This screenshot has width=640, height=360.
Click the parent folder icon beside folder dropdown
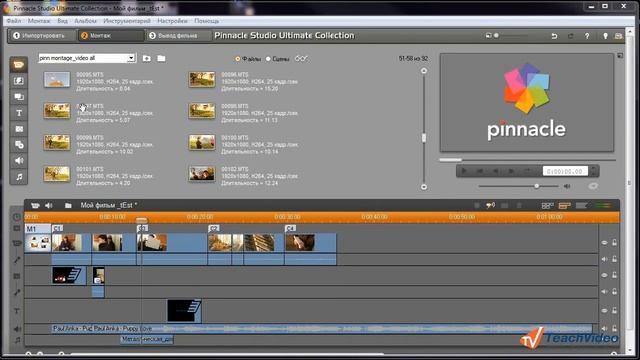tap(147, 58)
